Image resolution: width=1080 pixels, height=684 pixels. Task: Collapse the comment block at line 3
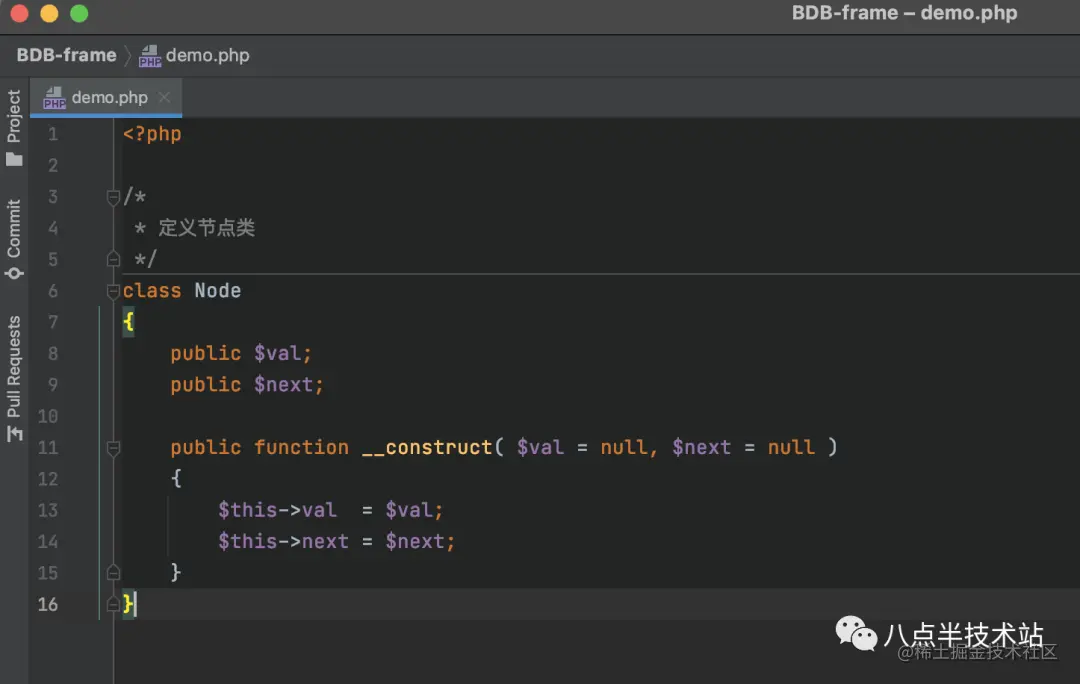click(113, 197)
